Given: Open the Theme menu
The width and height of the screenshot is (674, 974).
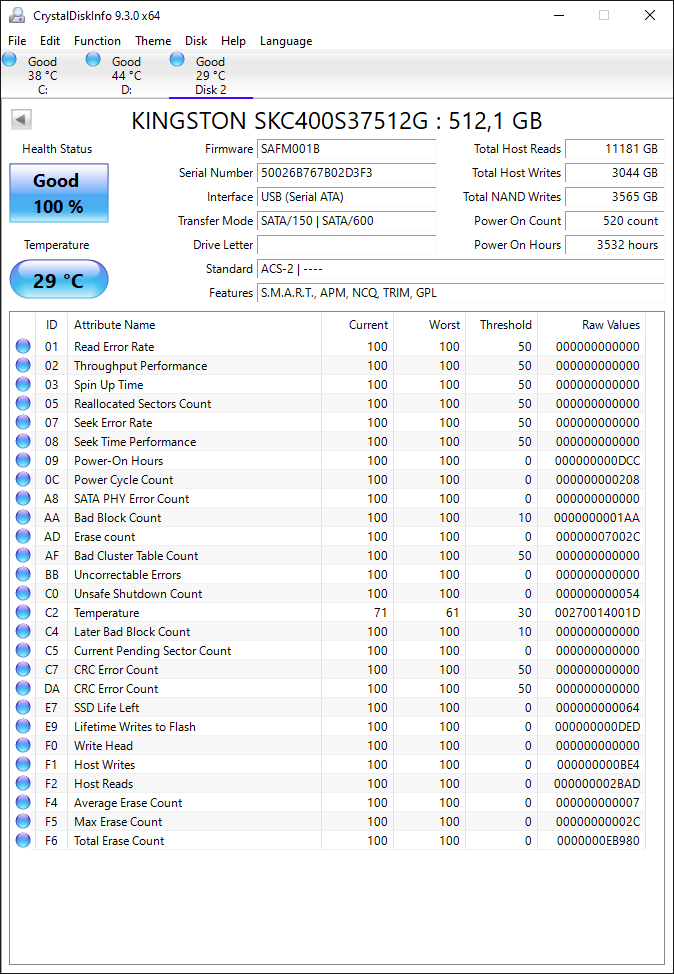Looking at the screenshot, I should [x=153, y=41].
